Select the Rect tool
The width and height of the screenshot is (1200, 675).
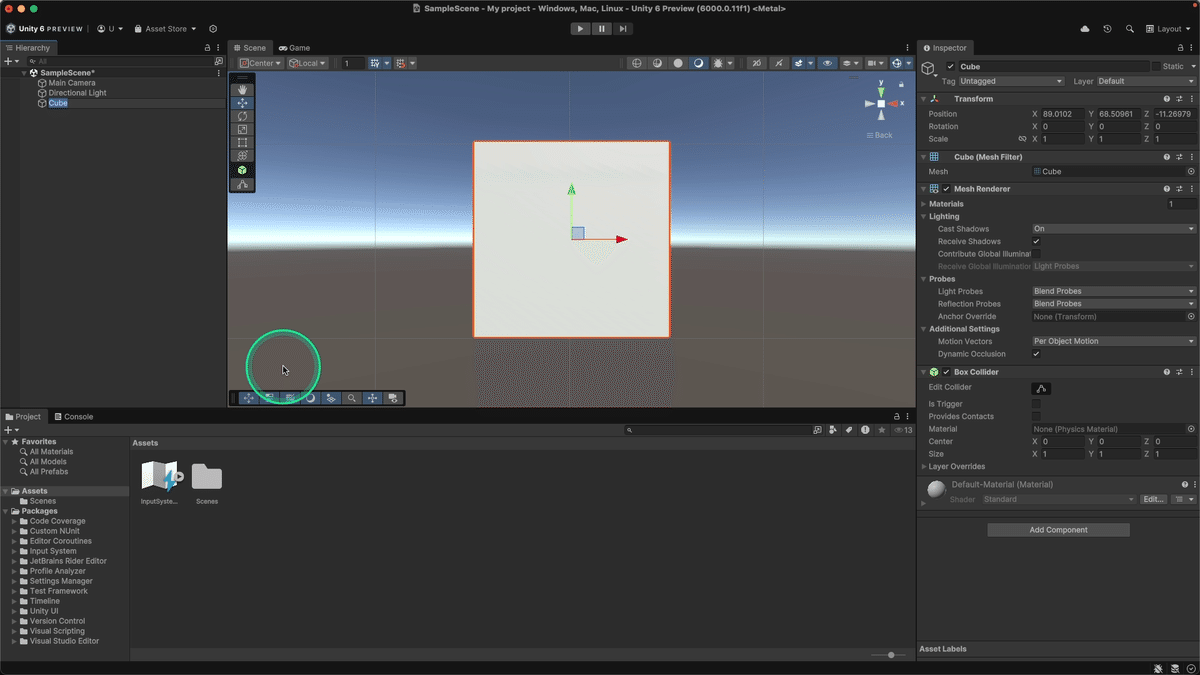point(243,143)
